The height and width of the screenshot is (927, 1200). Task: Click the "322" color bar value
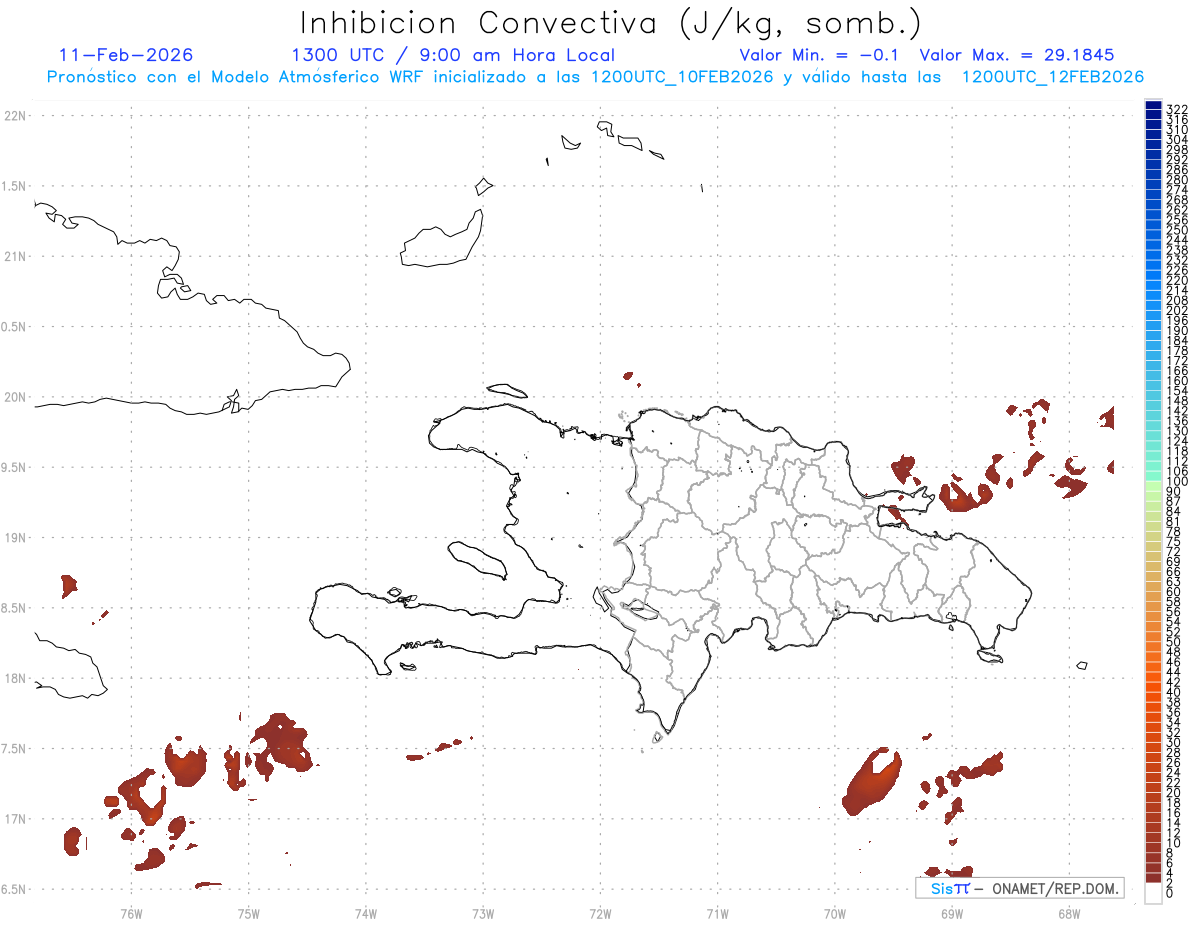[1176, 108]
